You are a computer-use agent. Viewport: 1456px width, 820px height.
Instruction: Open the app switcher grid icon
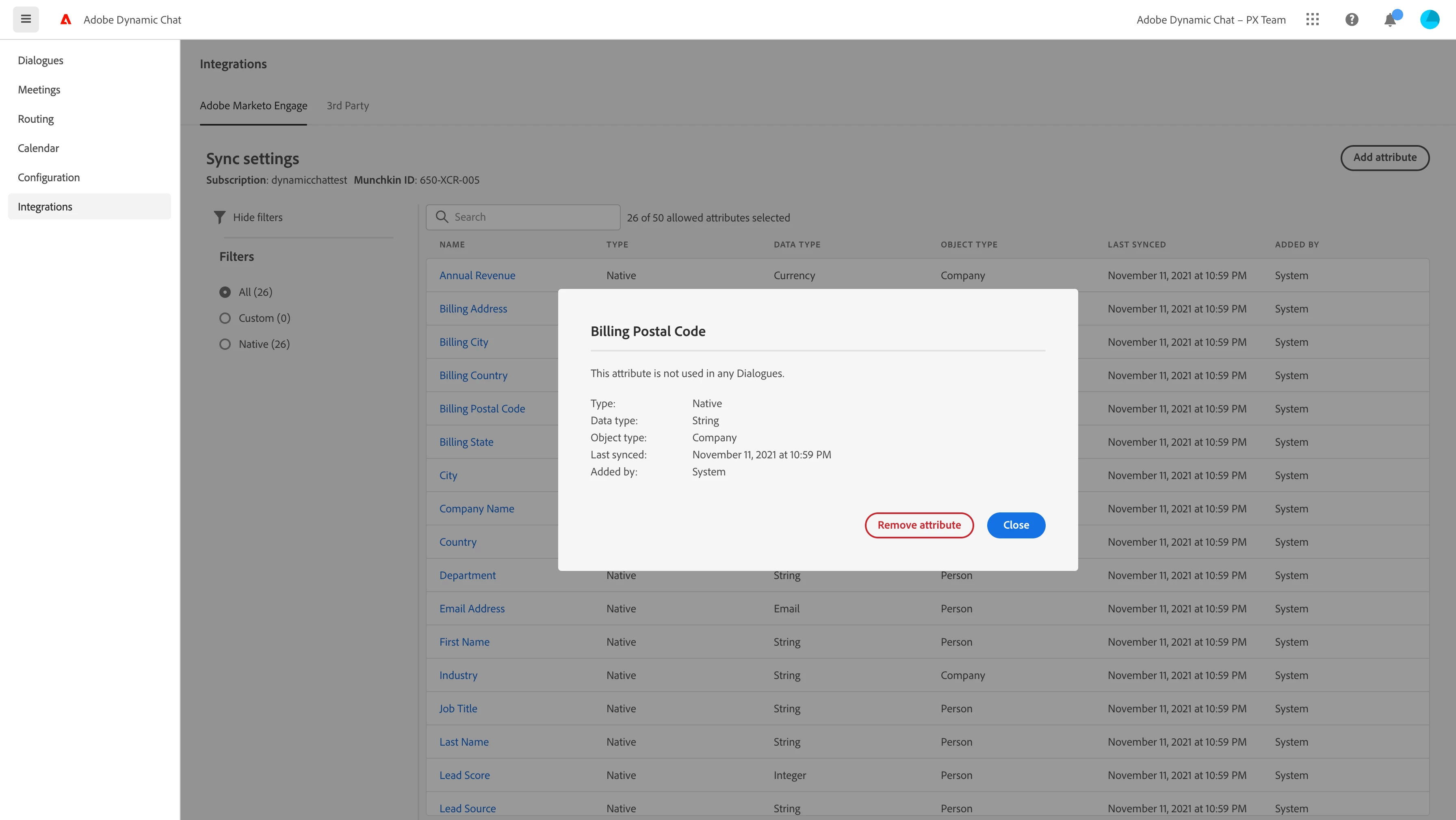click(1313, 20)
